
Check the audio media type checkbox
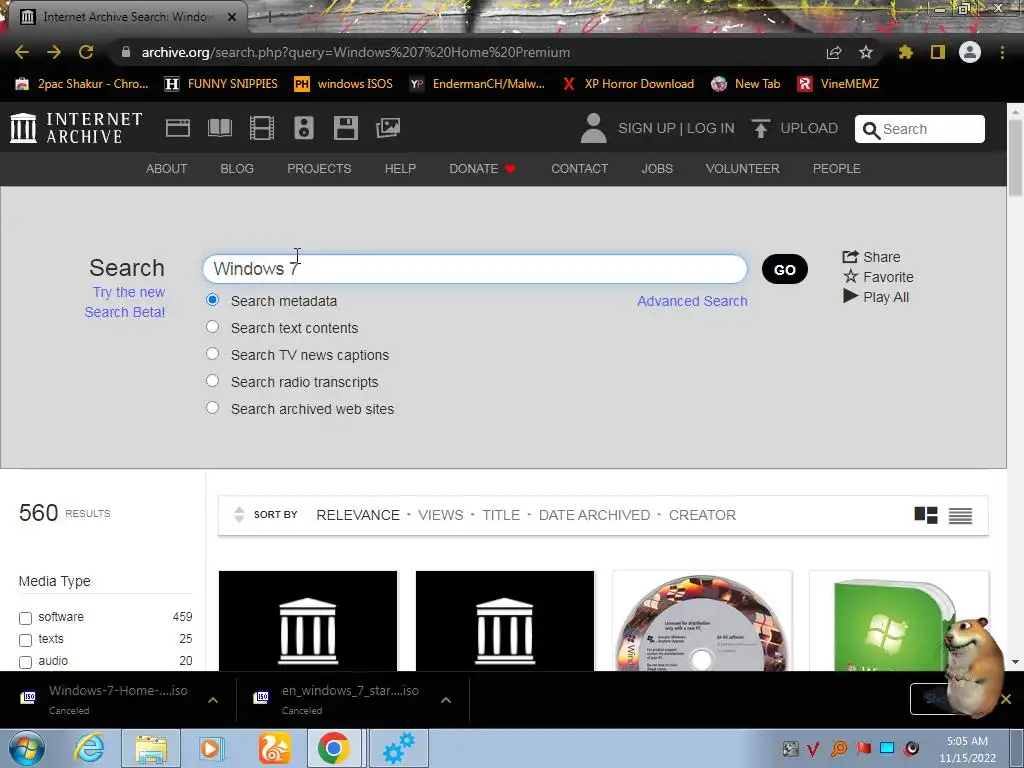[x=25, y=662]
